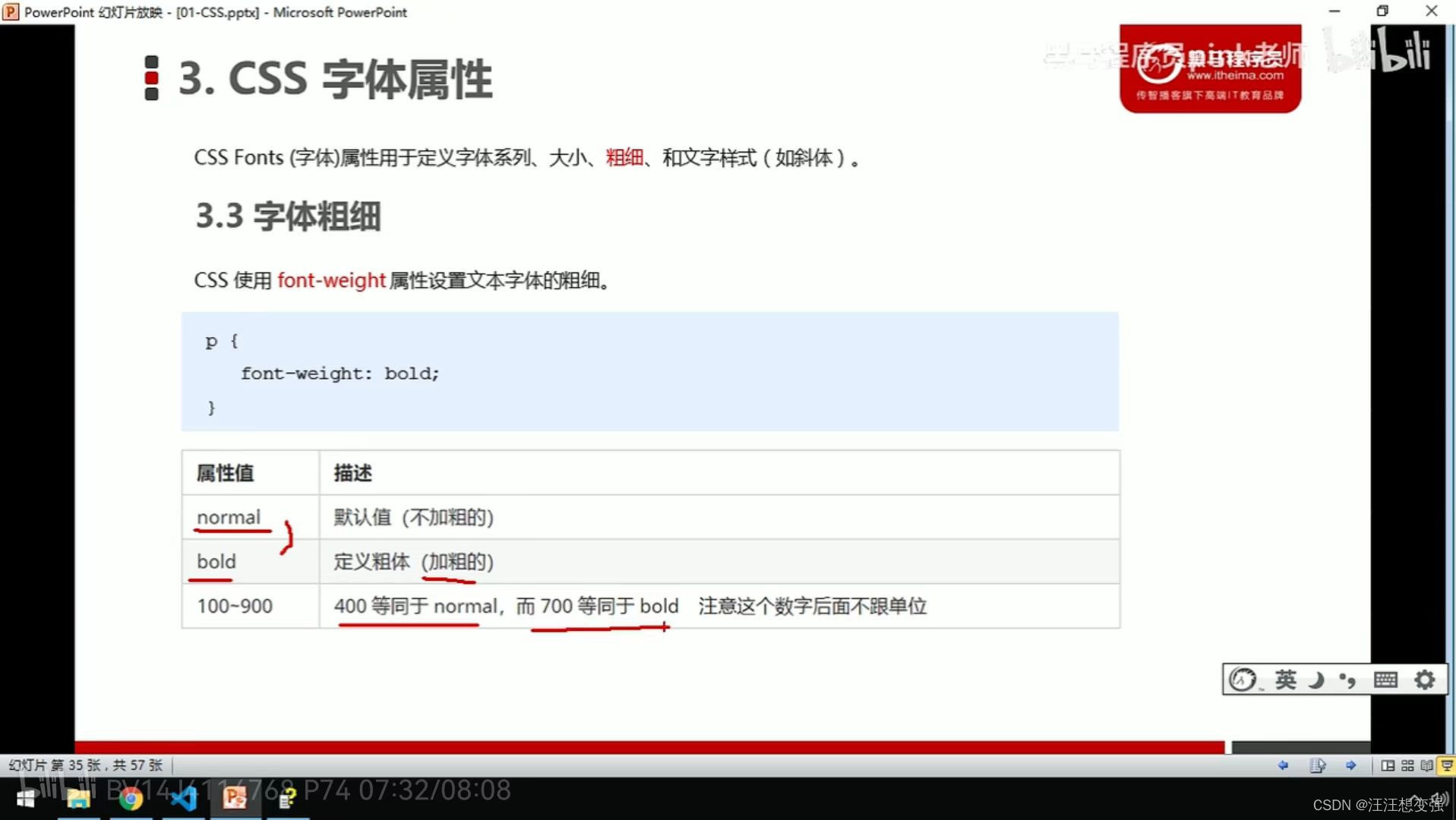Toggle the 英 English/Chinese input mode

click(x=1286, y=679)
